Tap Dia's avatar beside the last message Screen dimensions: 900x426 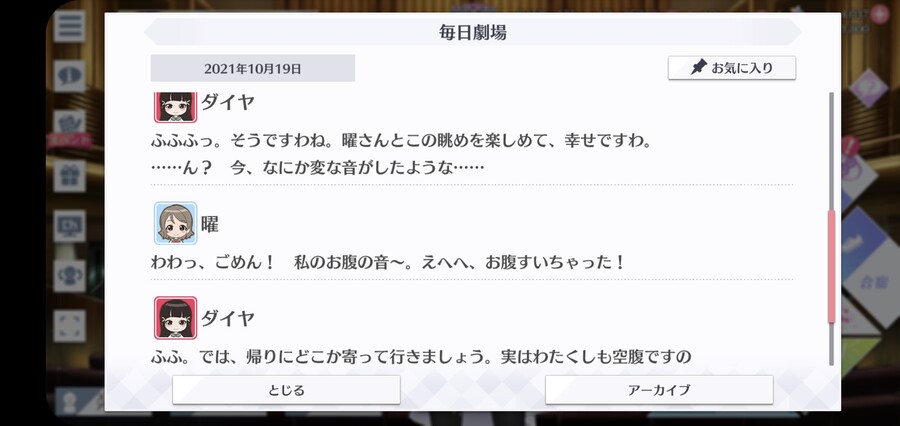click(176, 317)
